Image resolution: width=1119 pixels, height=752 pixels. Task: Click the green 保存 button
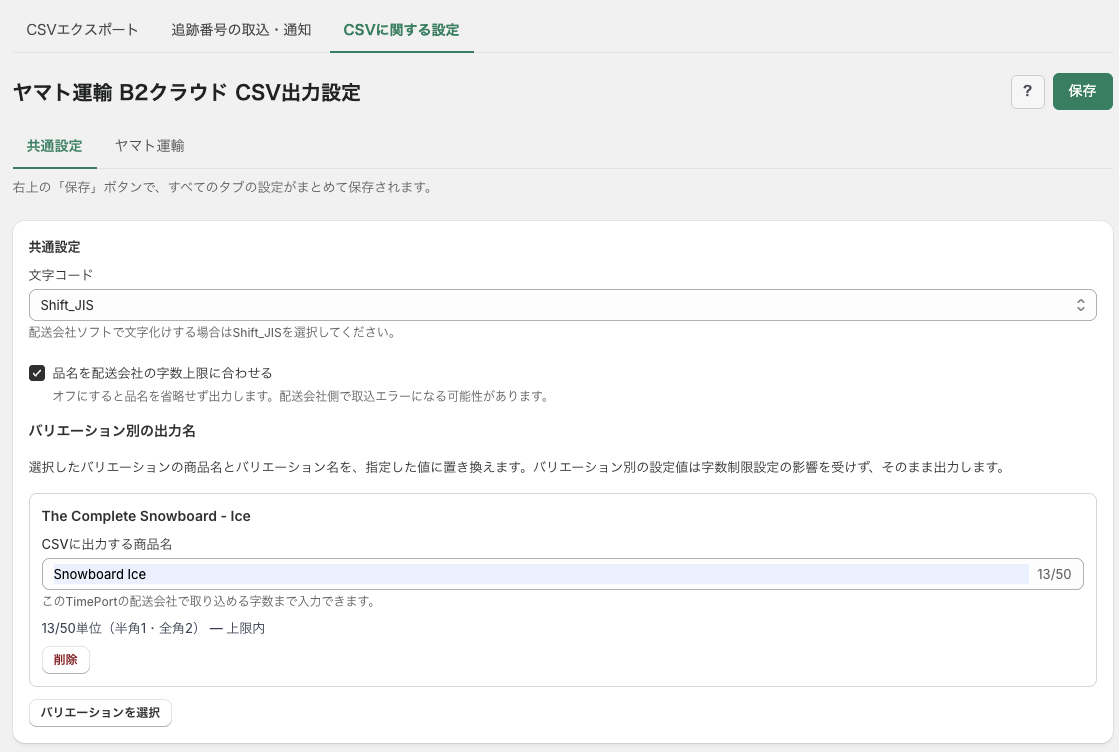pos(1082,91)
